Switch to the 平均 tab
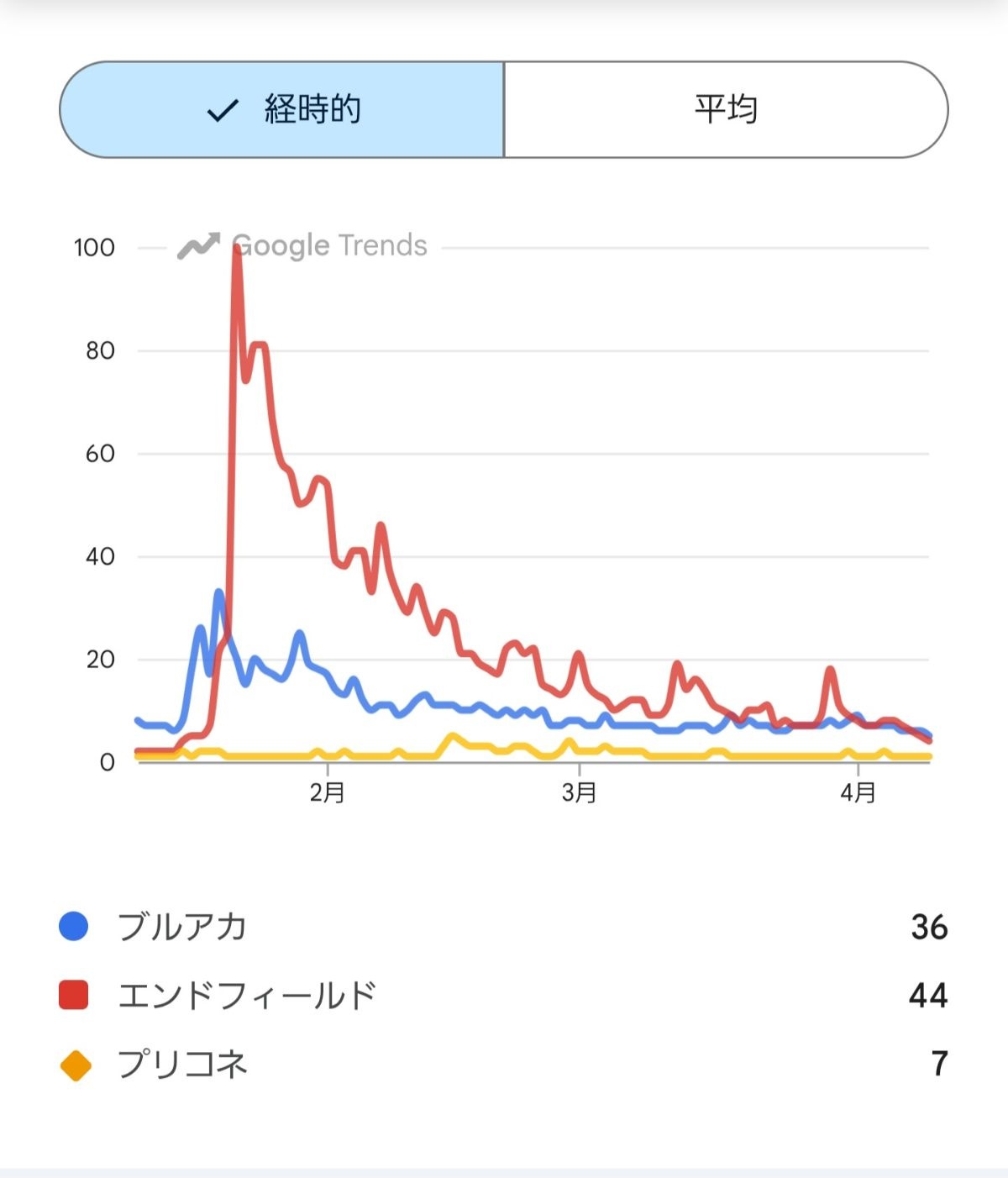 726,109
